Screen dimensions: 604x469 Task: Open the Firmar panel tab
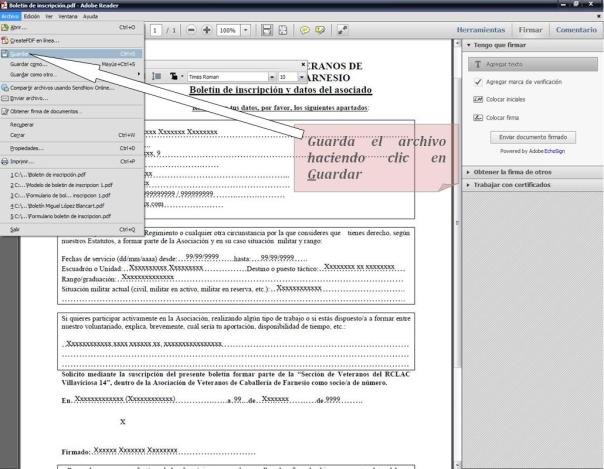pyautogui.click(x=530, y=30)
